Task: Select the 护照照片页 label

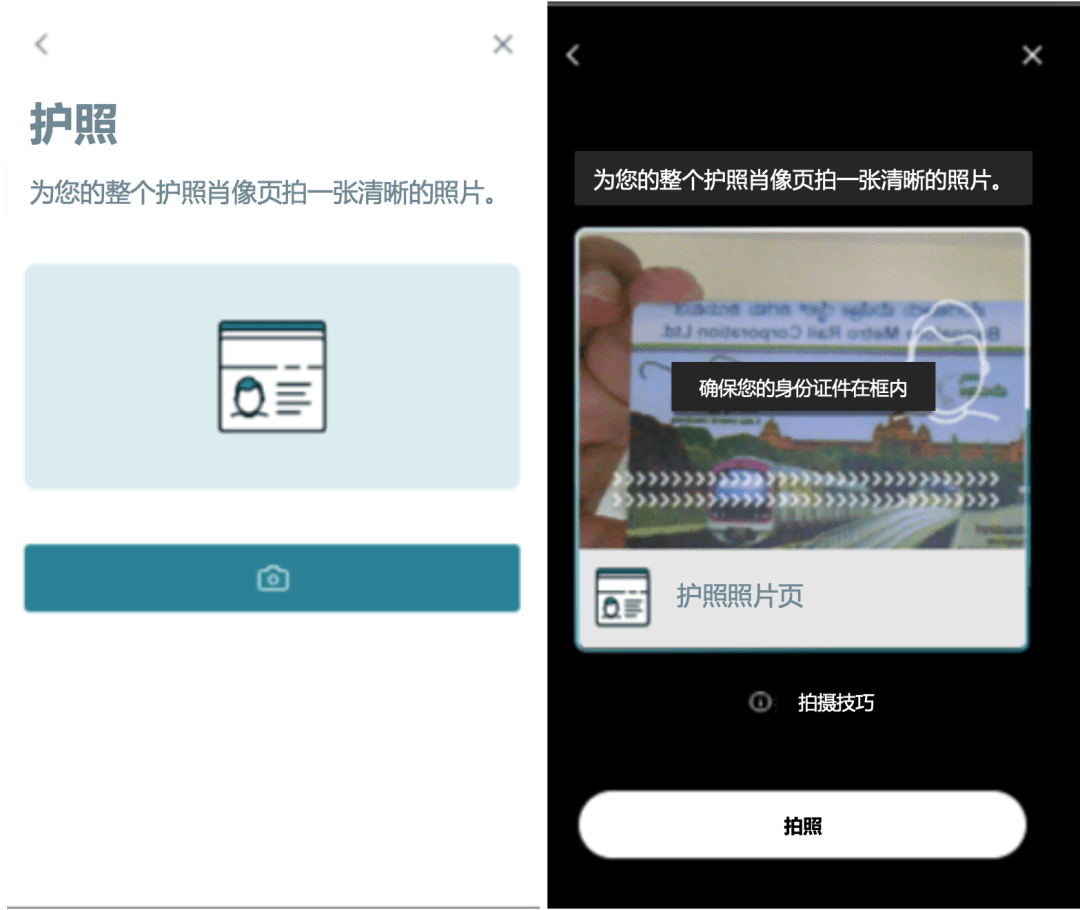Action: 740,597
